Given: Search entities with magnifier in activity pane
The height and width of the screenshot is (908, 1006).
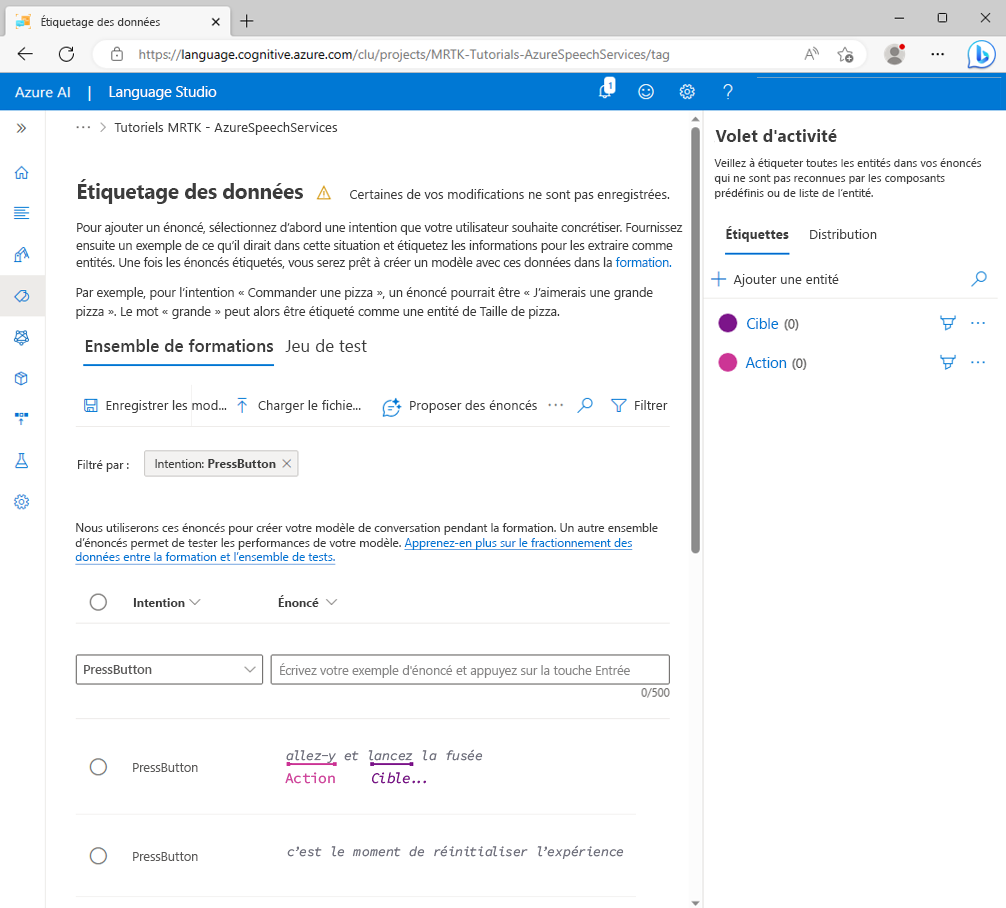Looking at the screenshot, I should pyautogui.click(x=979, y=278).
